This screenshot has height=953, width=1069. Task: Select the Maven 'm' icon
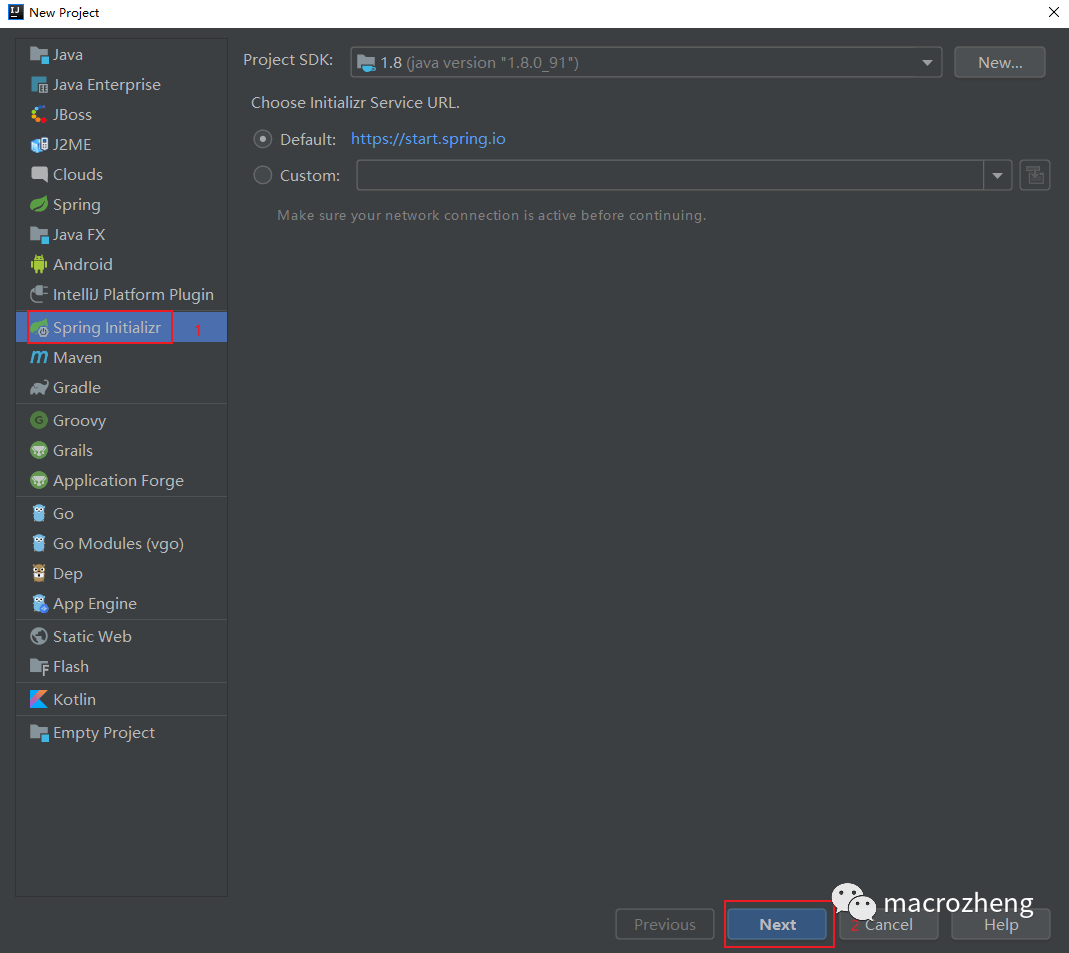click(39, 357)
